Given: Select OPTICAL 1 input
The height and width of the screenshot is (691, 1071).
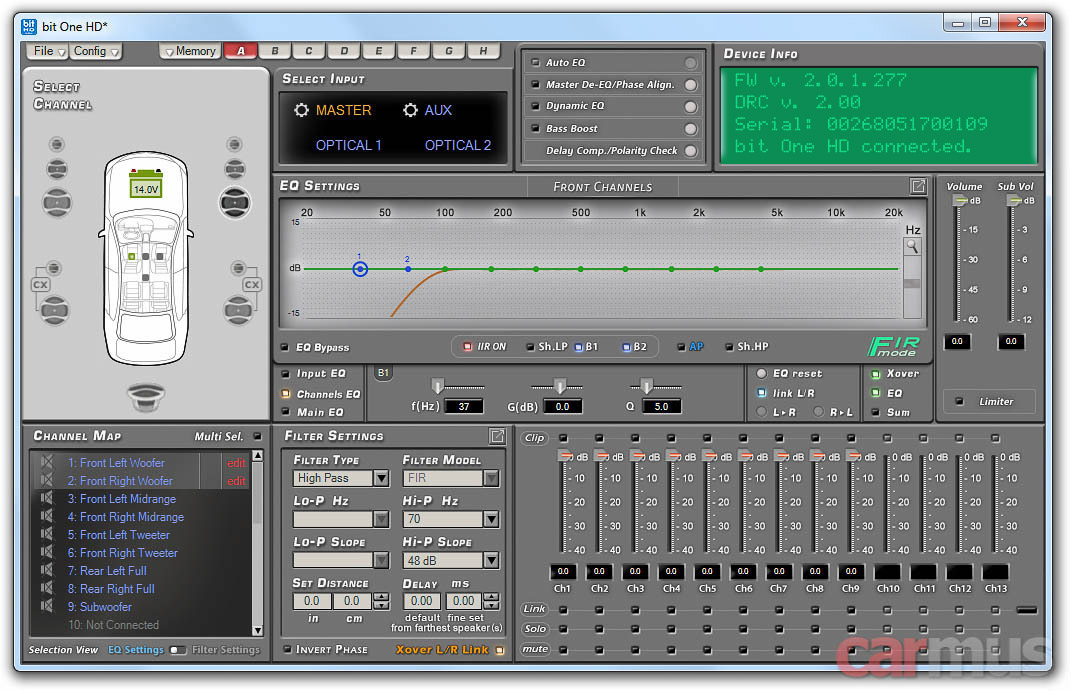Looking at the screenshot, I should pyautogui.click(x=348, y=145).
